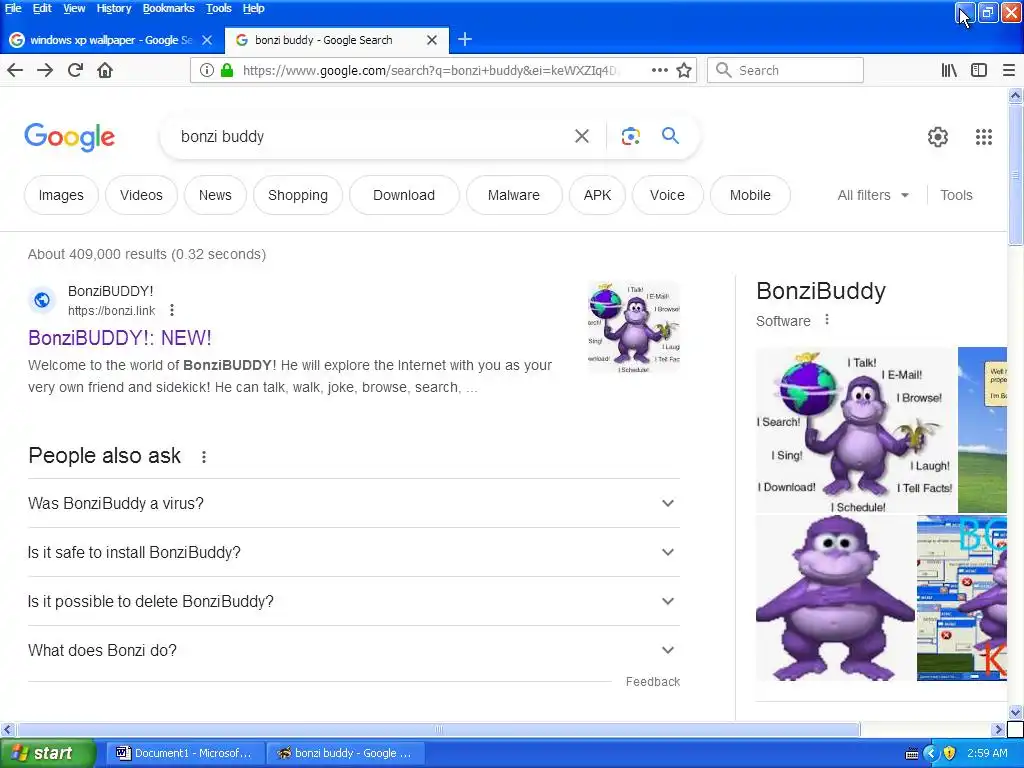
Task: Filter results by News
Action: [215, 195]
